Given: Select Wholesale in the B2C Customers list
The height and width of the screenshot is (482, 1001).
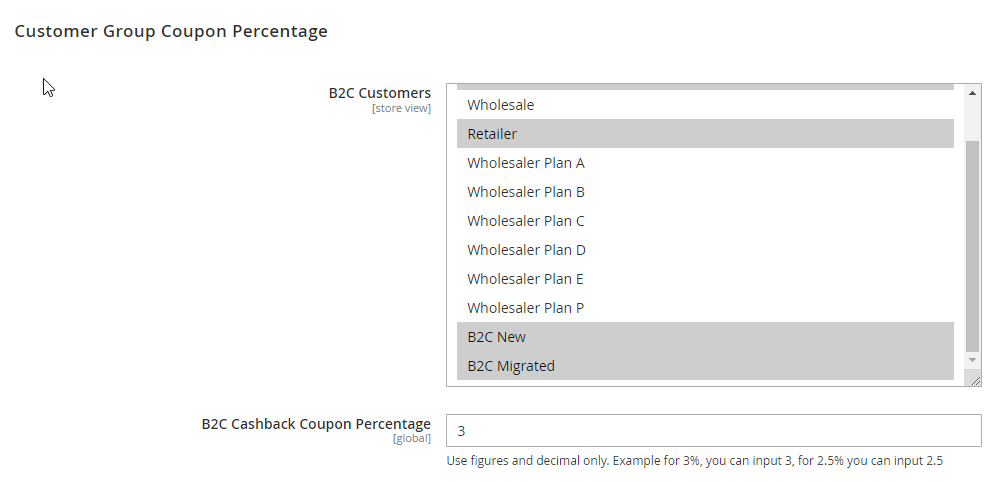Looking at the screenshot, I should (x=501, y=105).
